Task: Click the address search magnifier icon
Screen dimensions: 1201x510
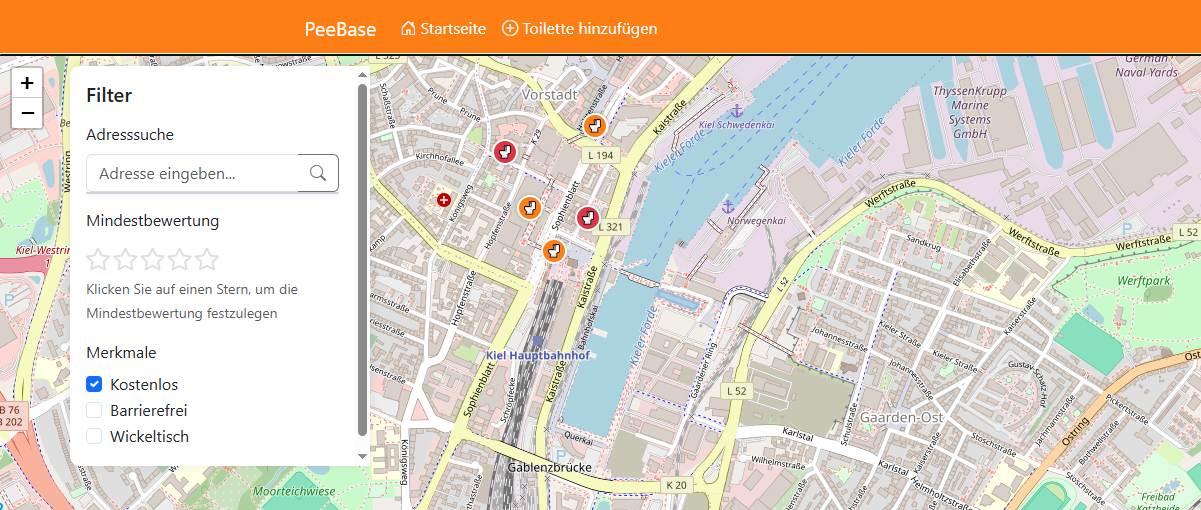Action: tap(318, 173)
